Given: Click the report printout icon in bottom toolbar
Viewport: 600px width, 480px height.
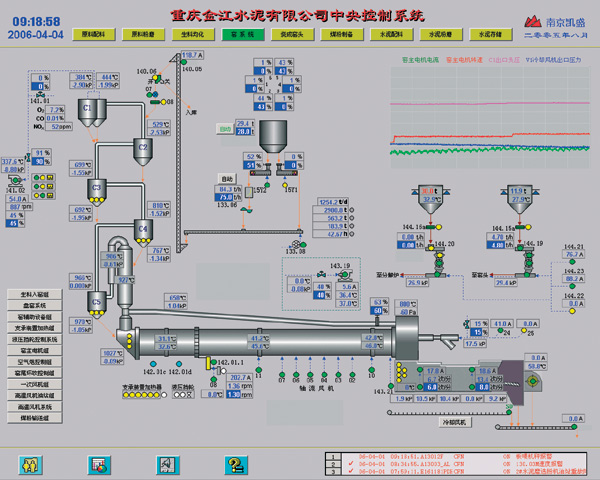Looking at the screenshot, I should [x=166, y=463].
